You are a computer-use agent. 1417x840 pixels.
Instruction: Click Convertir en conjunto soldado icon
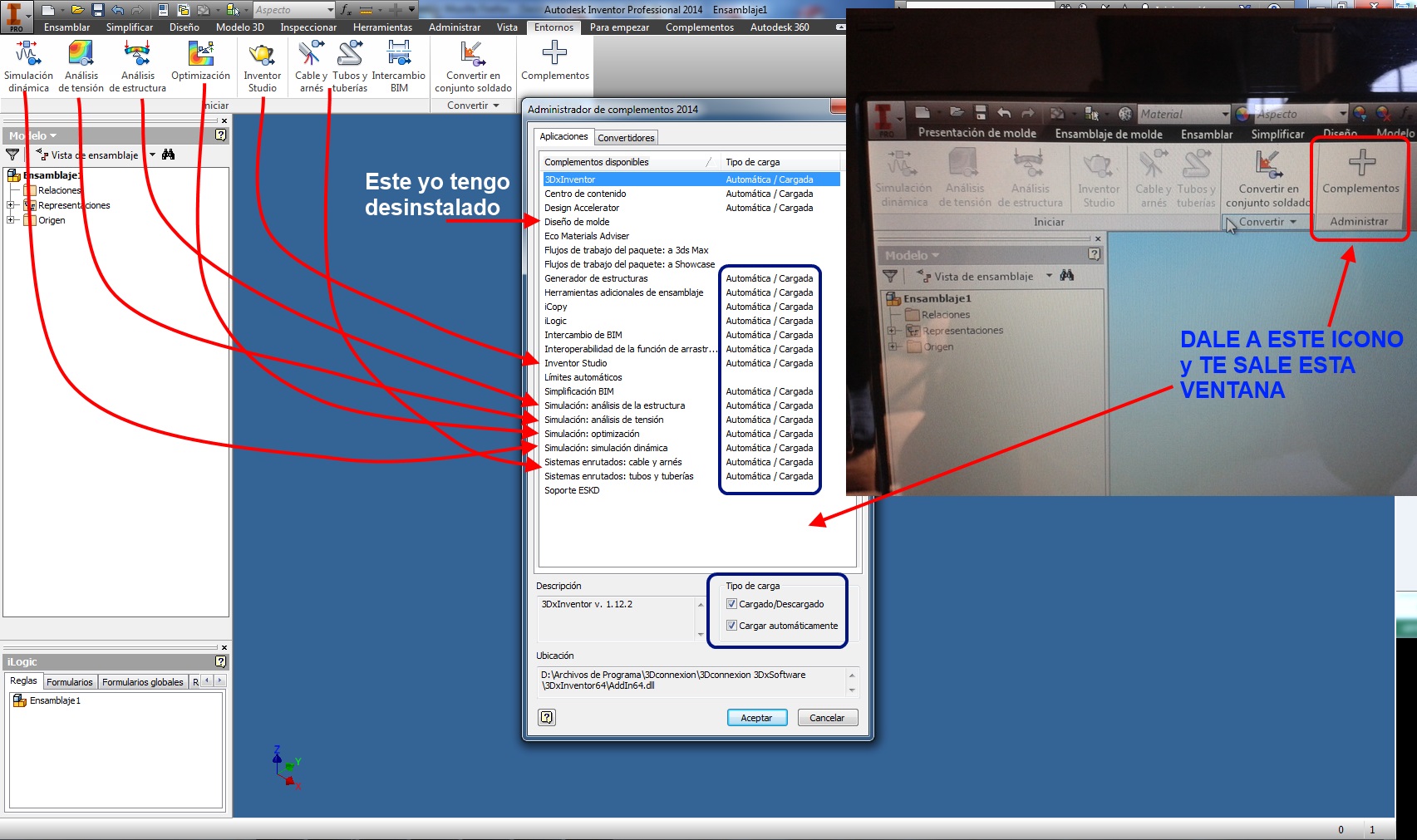(x=473, y=66)
